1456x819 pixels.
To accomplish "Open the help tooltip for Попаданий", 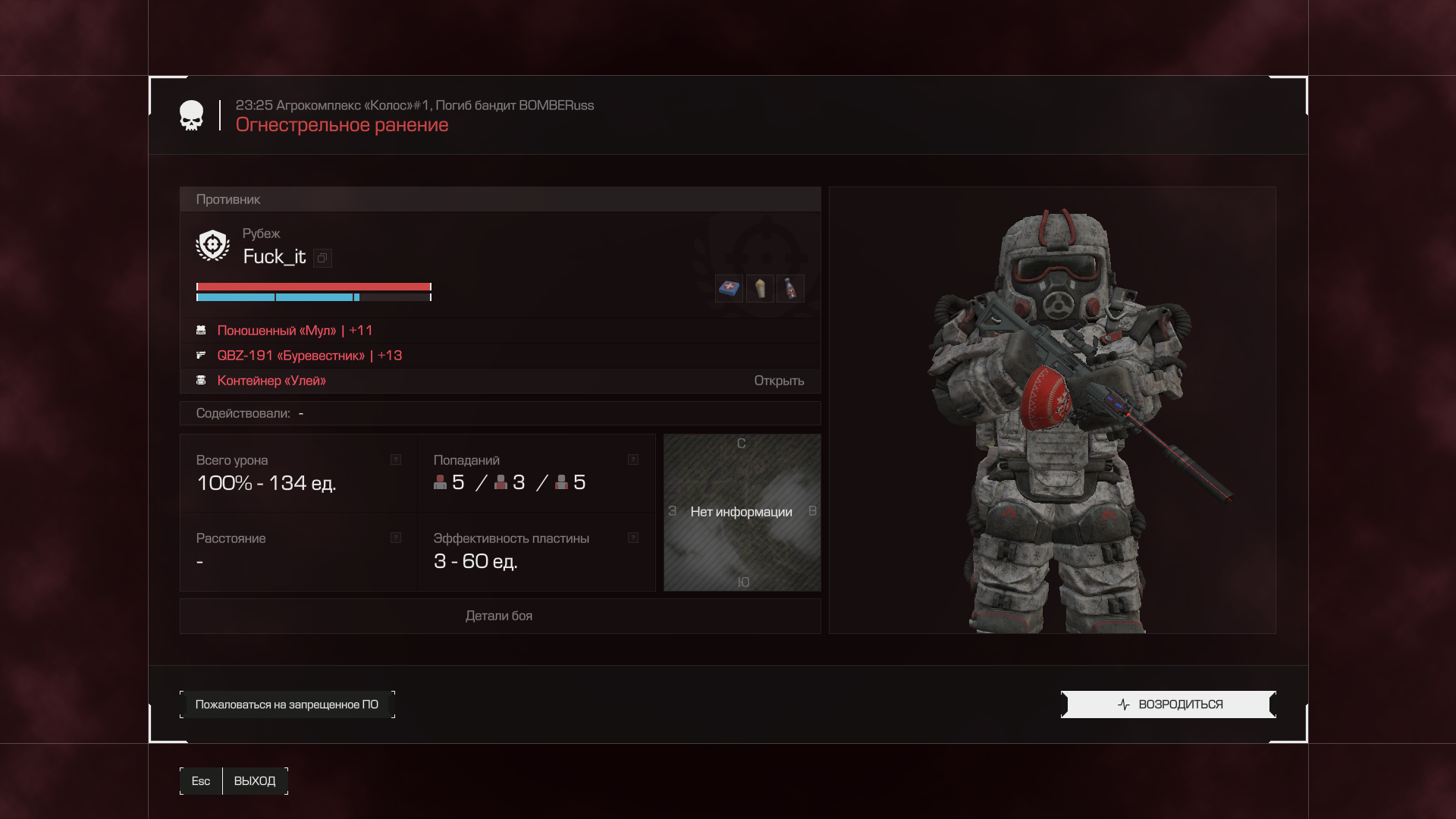I will pos(633,460).
